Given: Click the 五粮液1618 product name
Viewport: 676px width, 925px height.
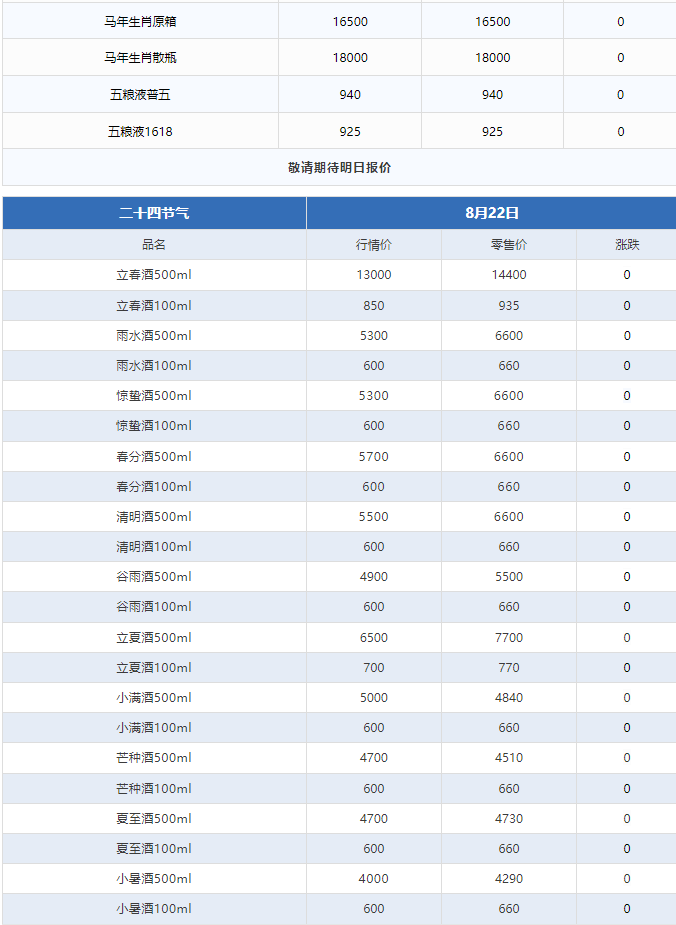Looking at the screenshot, I should point(140,132).
